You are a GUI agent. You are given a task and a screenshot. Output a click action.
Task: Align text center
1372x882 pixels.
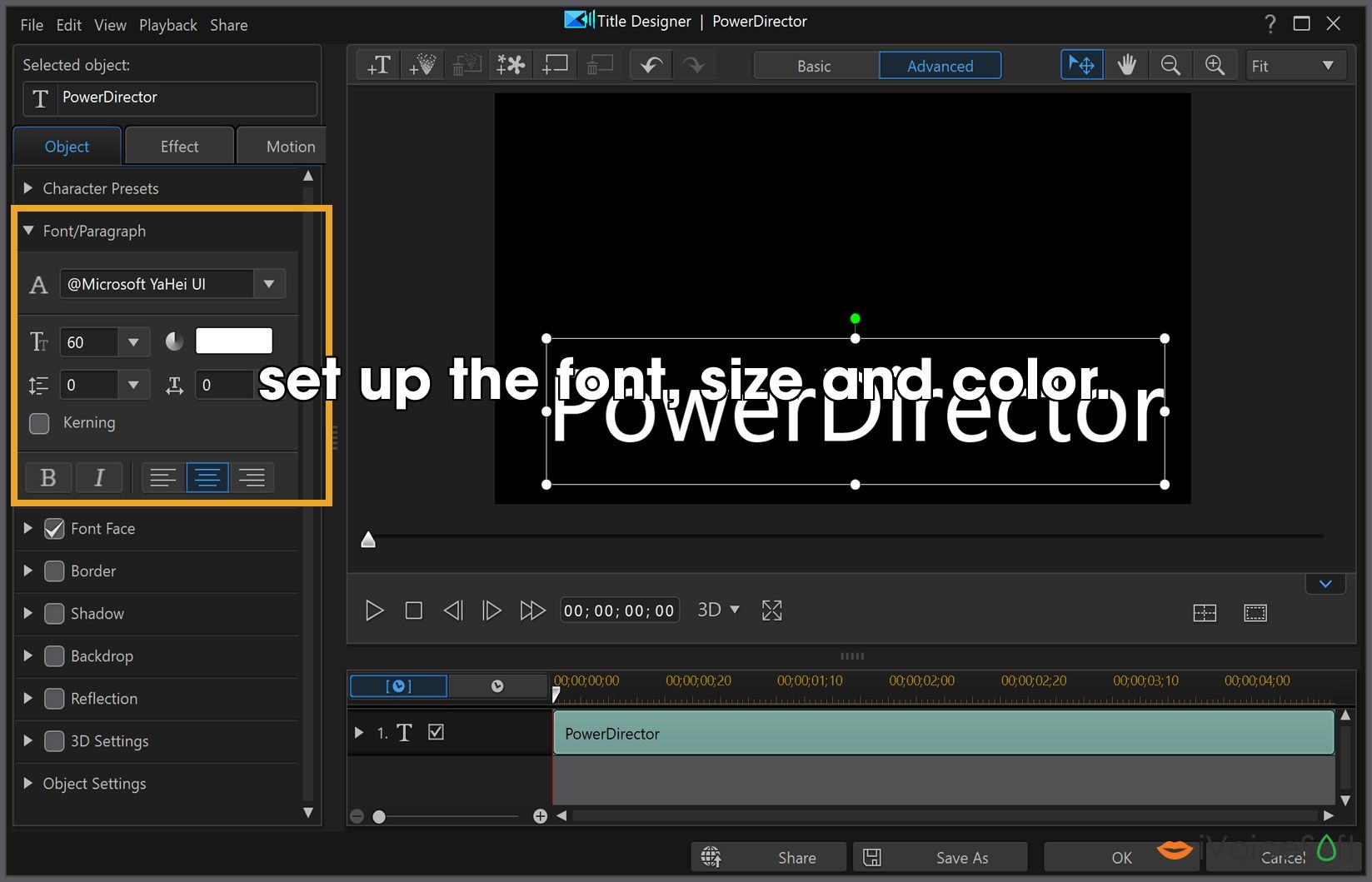point(207,477)
